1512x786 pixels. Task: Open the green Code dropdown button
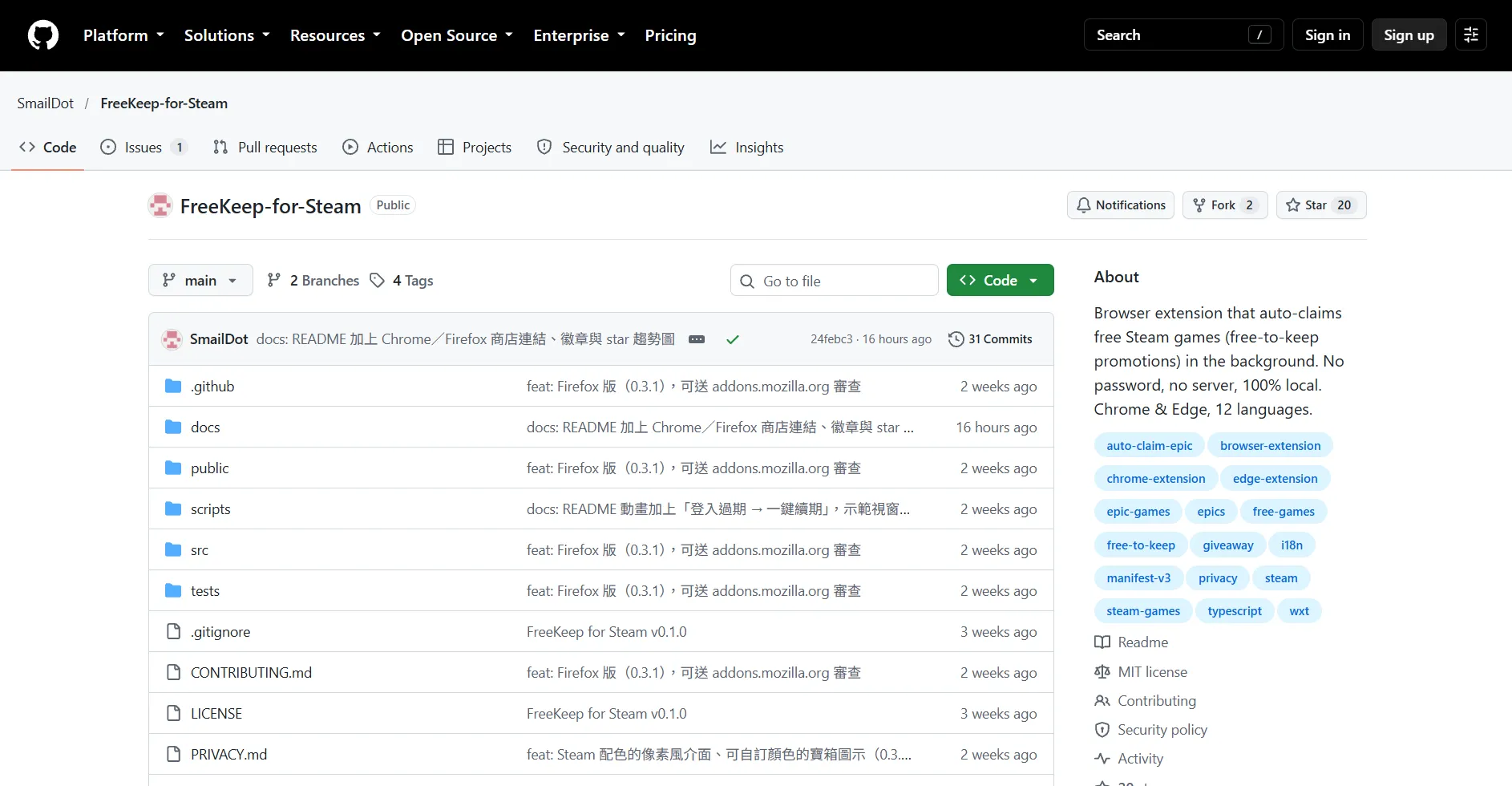click(1000, 280)
